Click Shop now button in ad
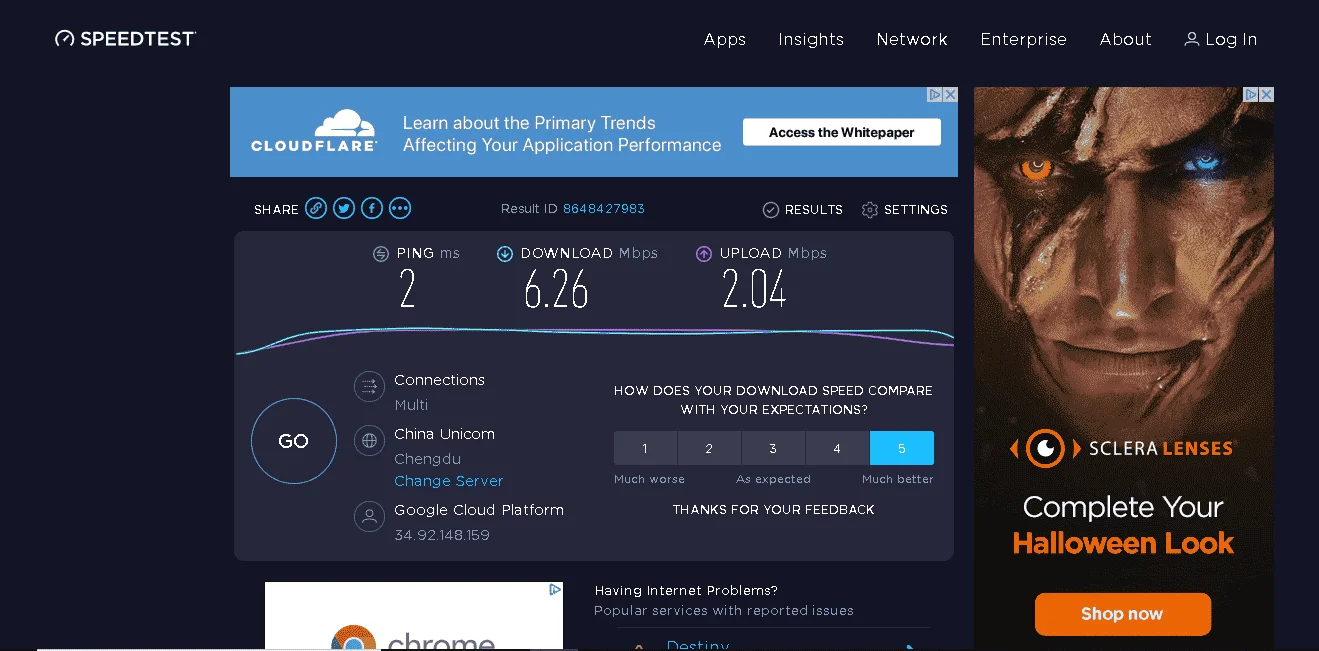Screen dimensions: 1319x651 coord(1123,614)
